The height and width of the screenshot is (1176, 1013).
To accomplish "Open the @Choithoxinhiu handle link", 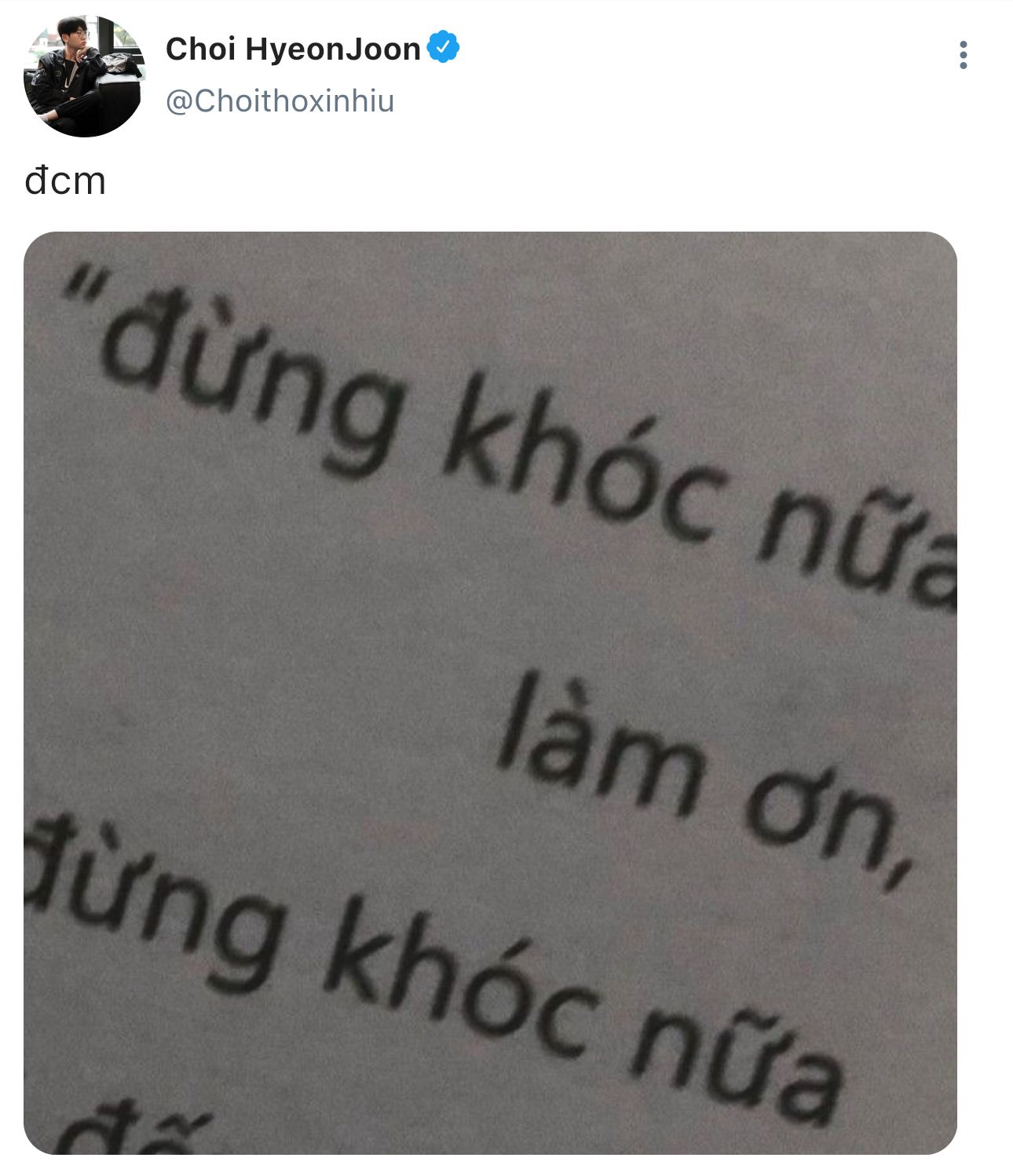I will 280,101.
